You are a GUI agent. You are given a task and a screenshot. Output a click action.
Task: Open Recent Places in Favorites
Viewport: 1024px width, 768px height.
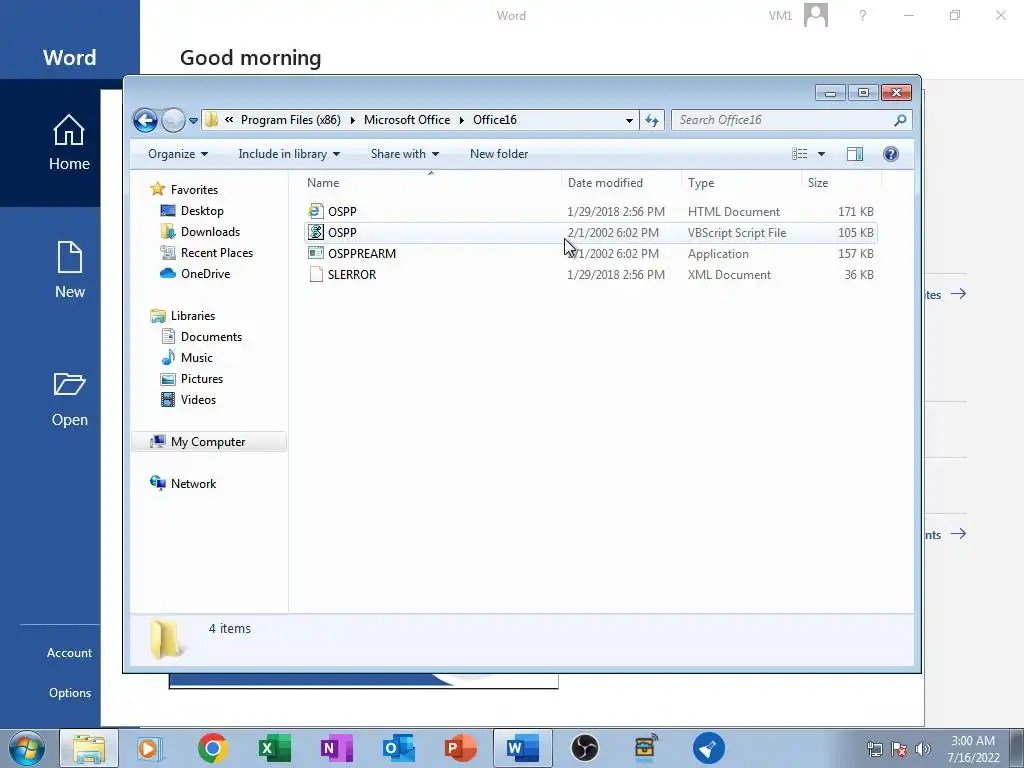[x=216, y=253]
